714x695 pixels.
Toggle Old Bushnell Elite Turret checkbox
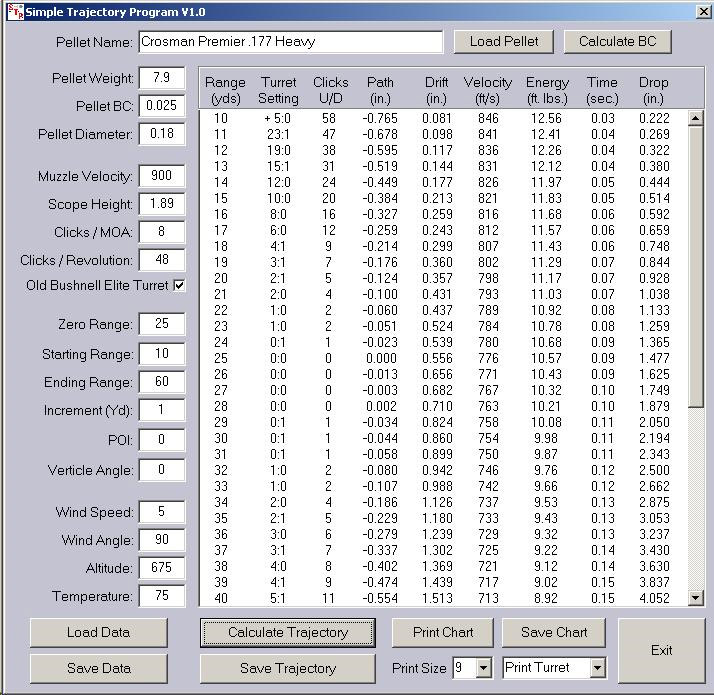179,286
